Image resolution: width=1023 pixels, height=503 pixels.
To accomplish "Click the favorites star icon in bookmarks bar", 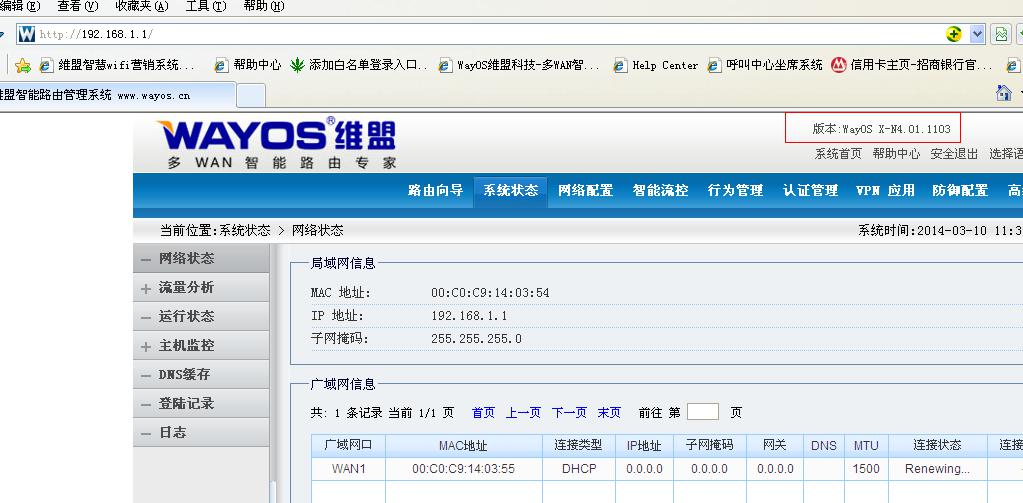I will [23, 65].
